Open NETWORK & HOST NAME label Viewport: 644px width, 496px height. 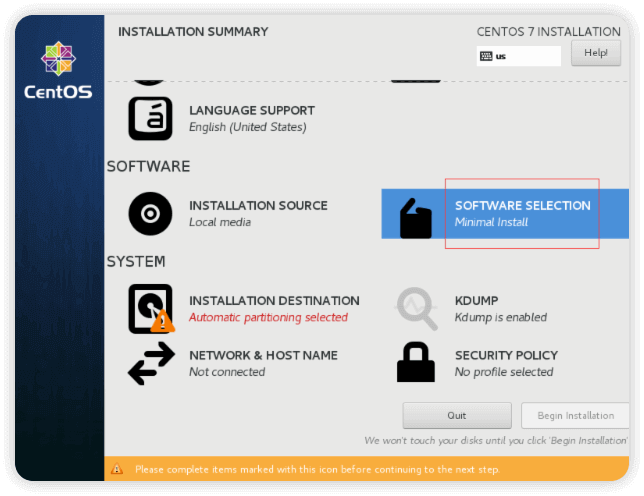pyautogui.click(x=263, y=355)
